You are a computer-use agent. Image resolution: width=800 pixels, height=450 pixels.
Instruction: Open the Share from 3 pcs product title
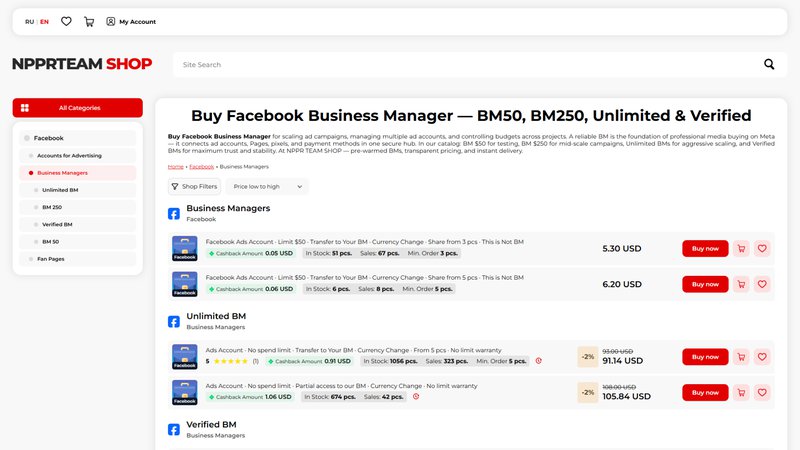click(x=364, y=242)
